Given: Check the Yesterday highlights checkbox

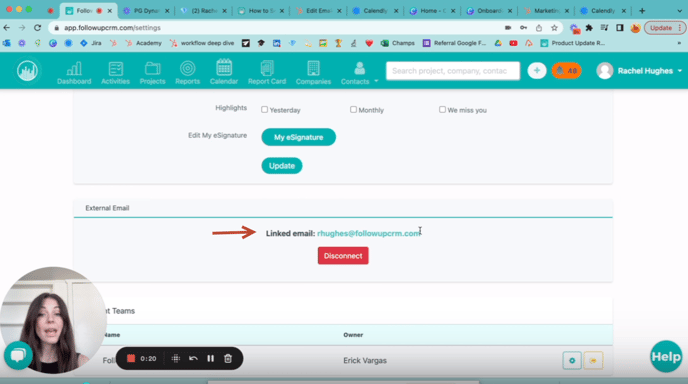Looking at the screenshot, I should pyautogui.click(x=264, y=109).
